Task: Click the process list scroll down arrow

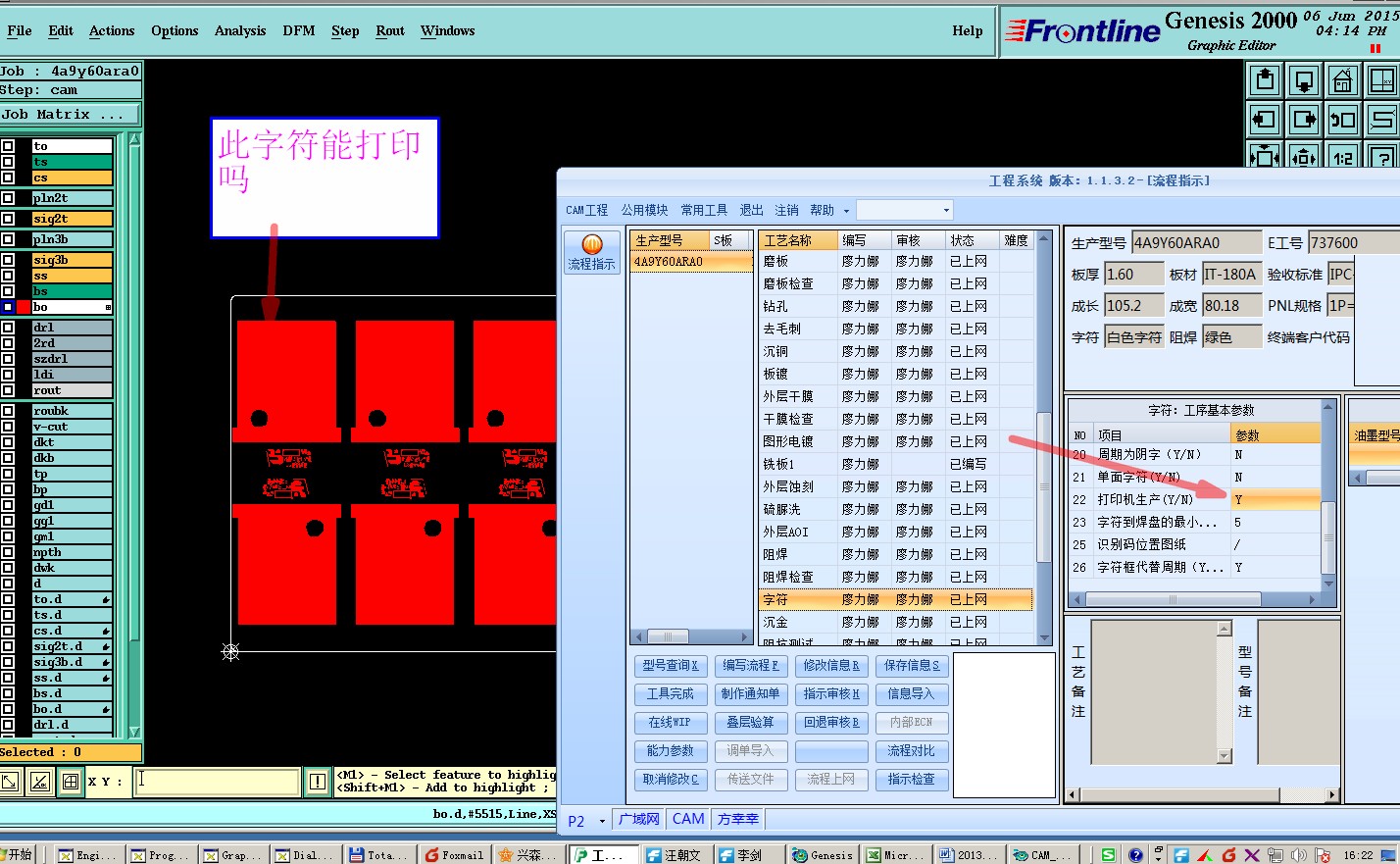Action: click(1044, 638)
